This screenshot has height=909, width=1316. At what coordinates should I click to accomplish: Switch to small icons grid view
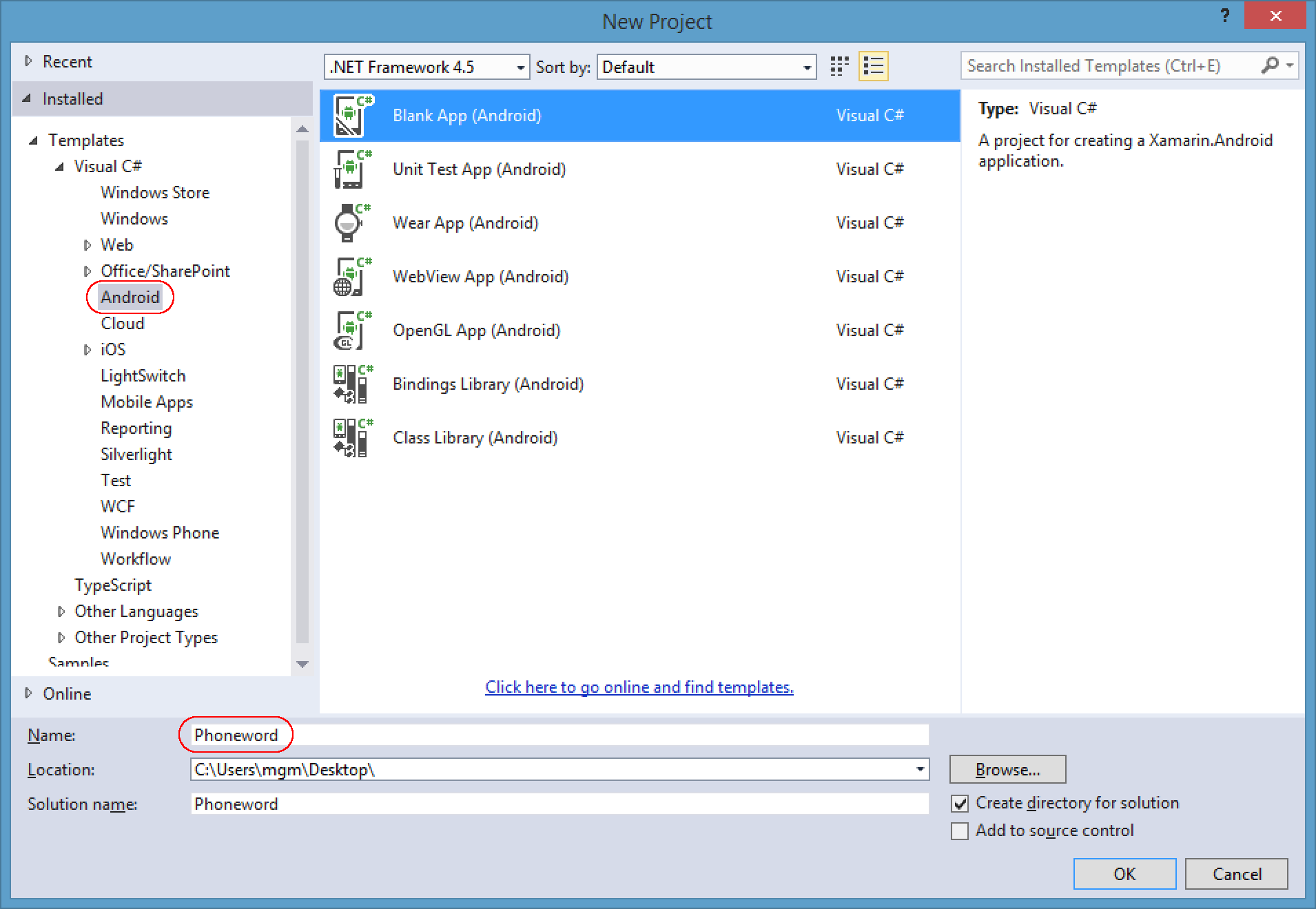pyautogui.click(x=839, y=67)
